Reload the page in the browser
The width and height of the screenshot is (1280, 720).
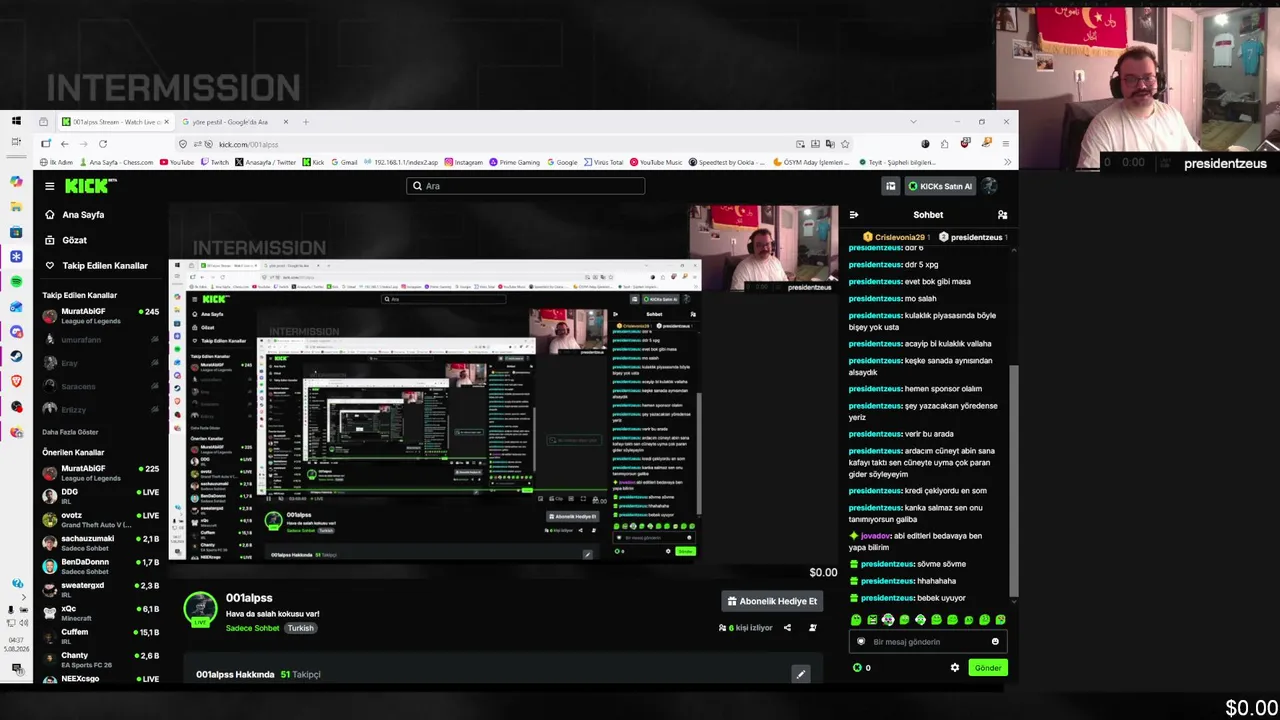click(x=102, y=144)
